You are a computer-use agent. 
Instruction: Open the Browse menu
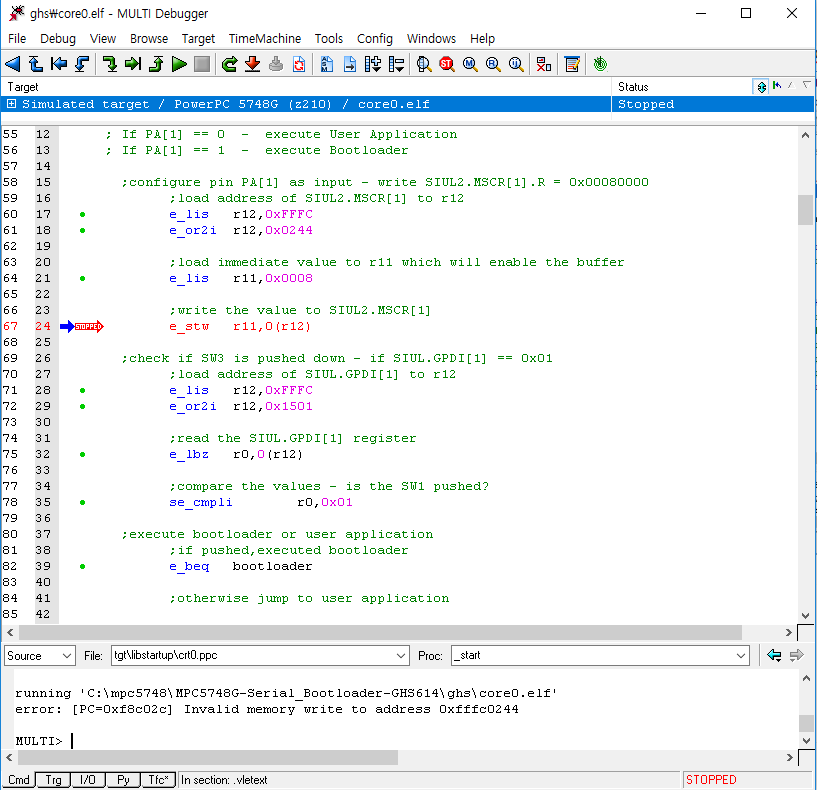point(149,39)
